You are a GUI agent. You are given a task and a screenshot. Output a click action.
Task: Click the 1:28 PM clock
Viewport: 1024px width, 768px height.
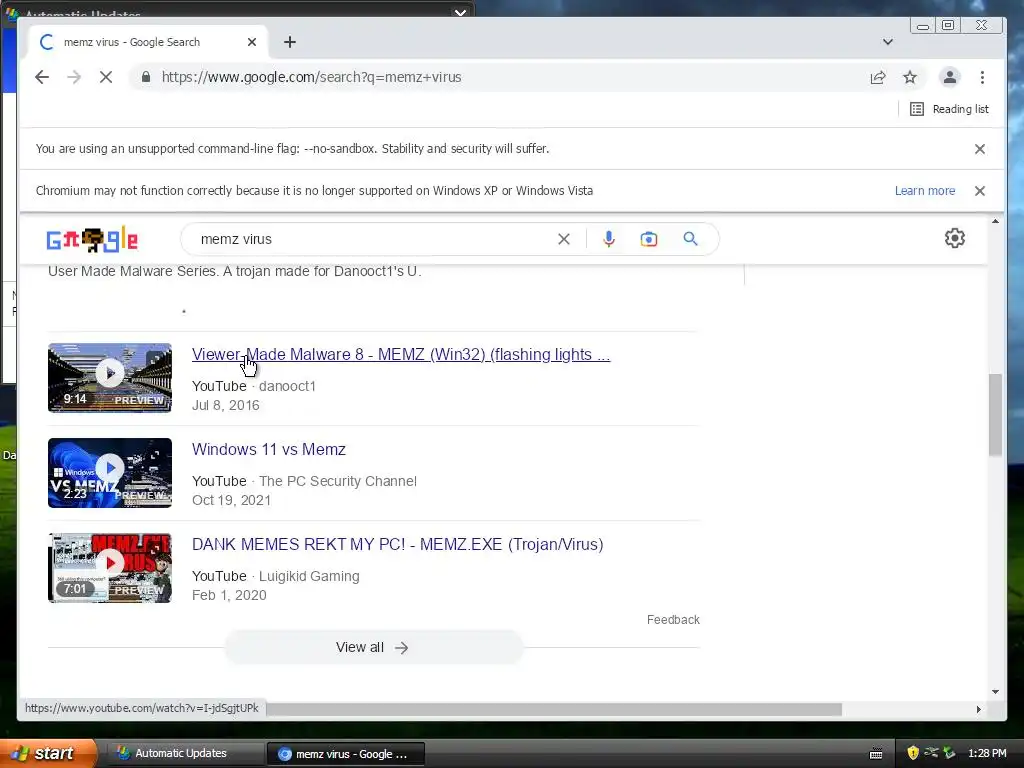coord(987,754)
